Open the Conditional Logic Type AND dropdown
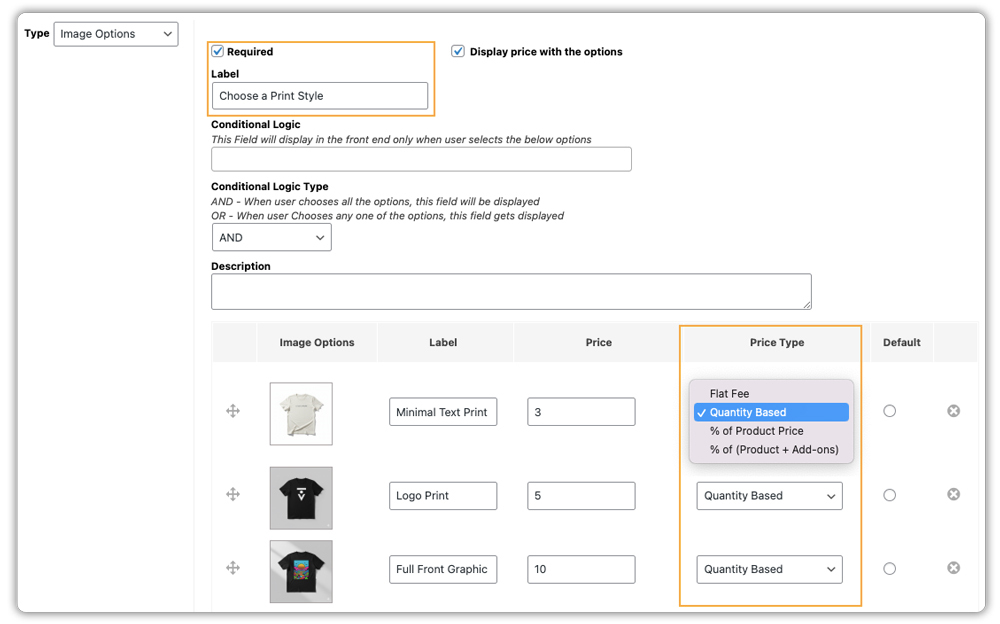 [x=271, y=237]
